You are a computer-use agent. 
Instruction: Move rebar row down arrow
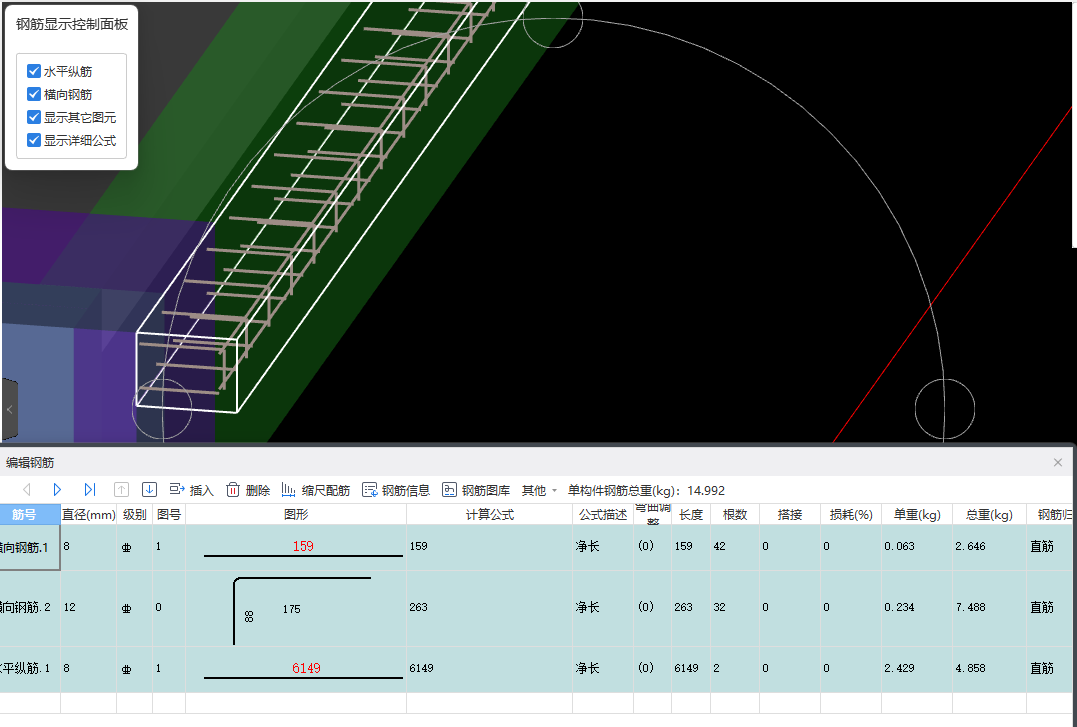click(x=149, y=490)
